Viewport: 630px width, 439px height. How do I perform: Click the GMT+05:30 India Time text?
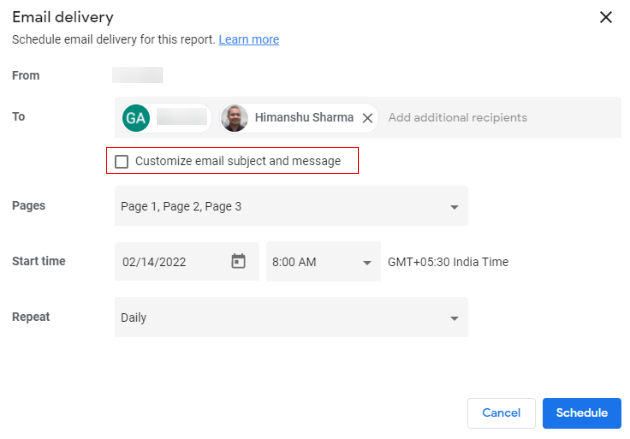(x=448, y=262)
